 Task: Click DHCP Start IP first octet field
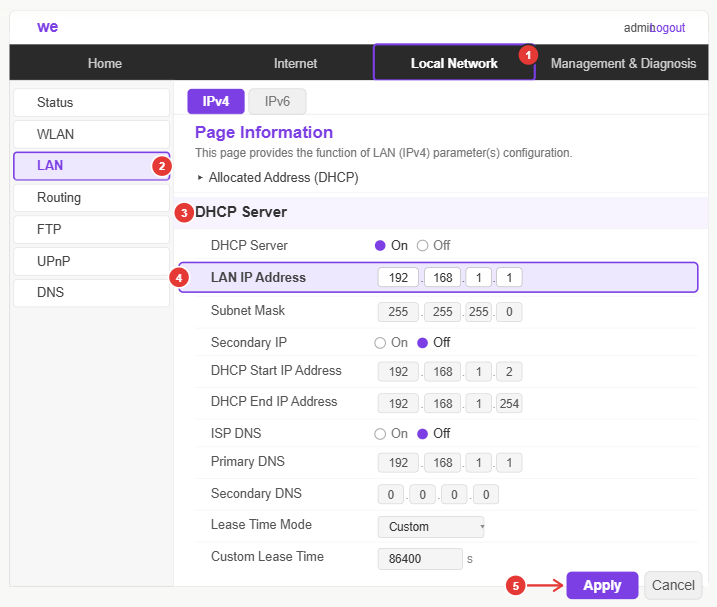point(398,372)
